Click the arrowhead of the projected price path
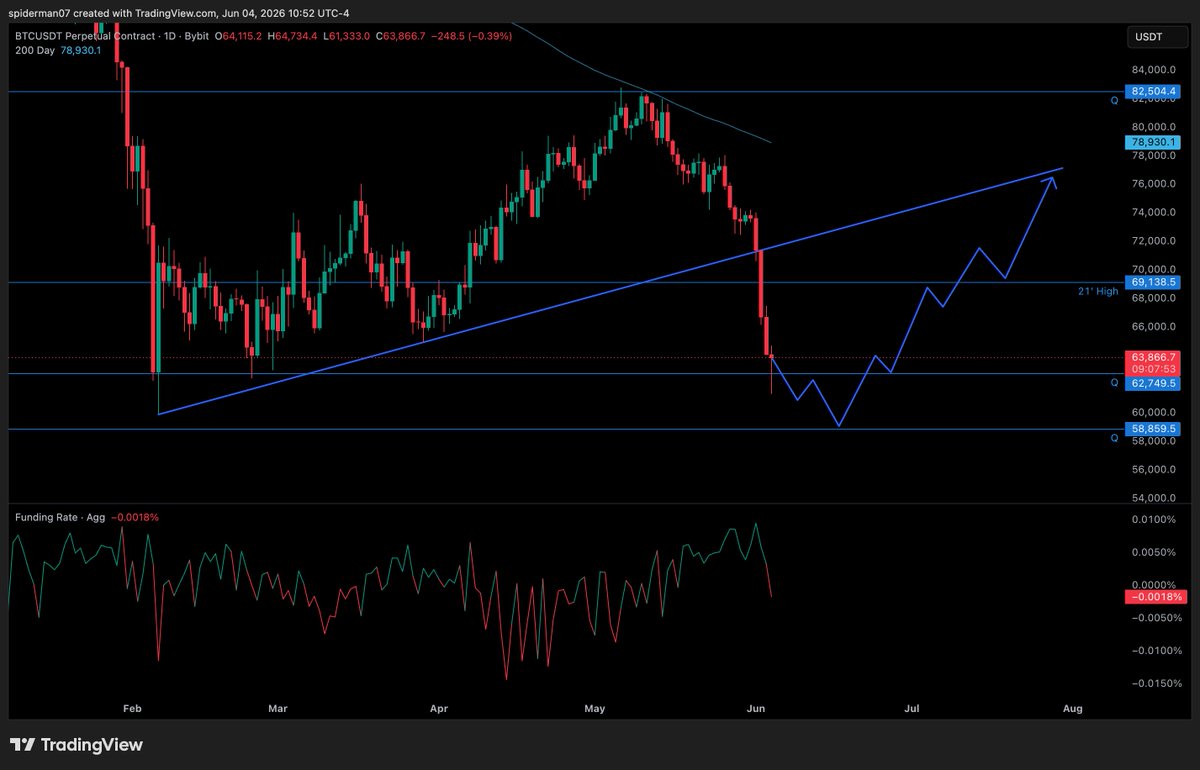Screen dimensions: 1200x770 click(x=1050, y=181)
